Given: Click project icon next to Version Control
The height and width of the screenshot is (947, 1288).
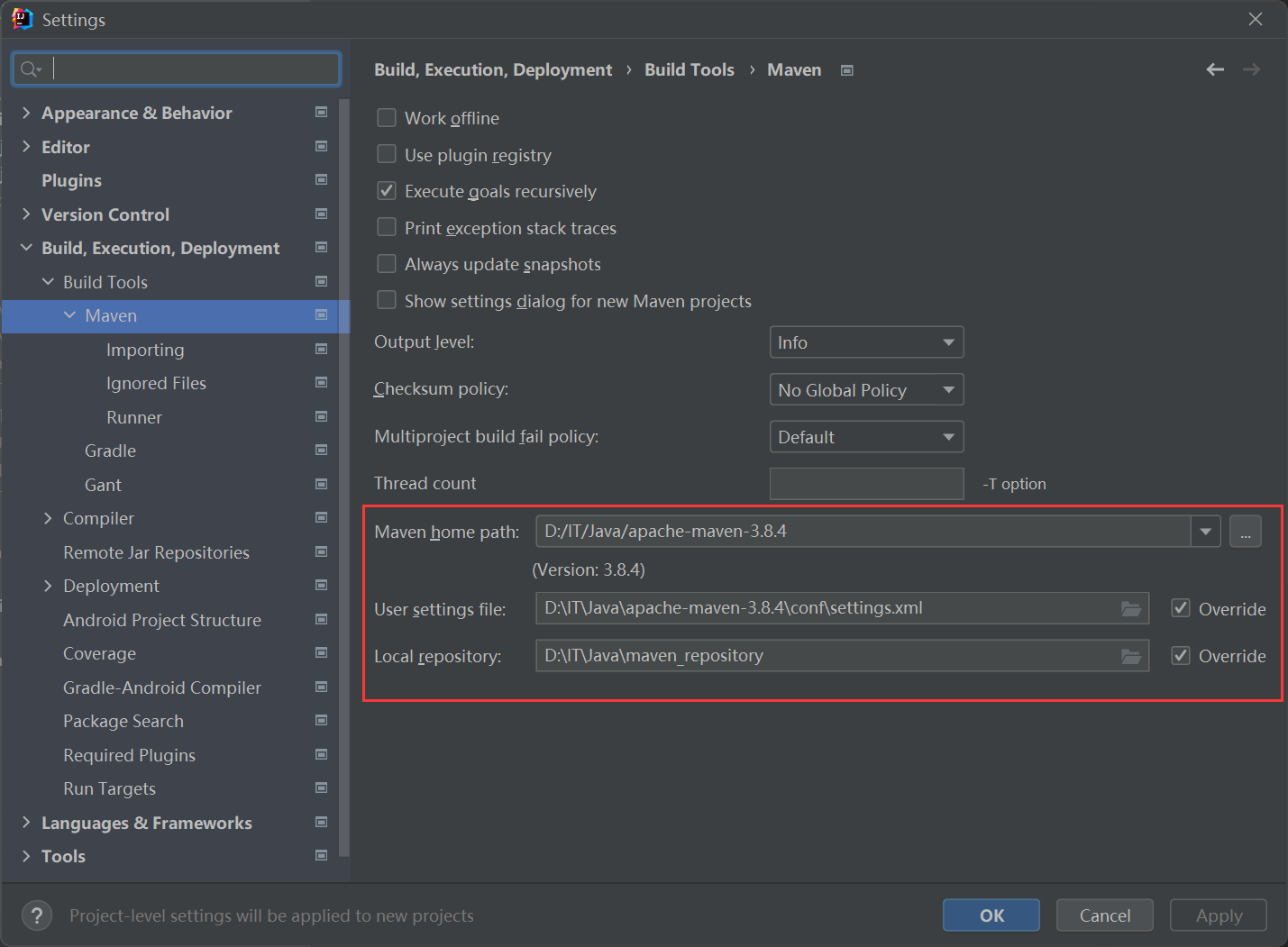Looking at the screenshot, I should click(321, 214).
